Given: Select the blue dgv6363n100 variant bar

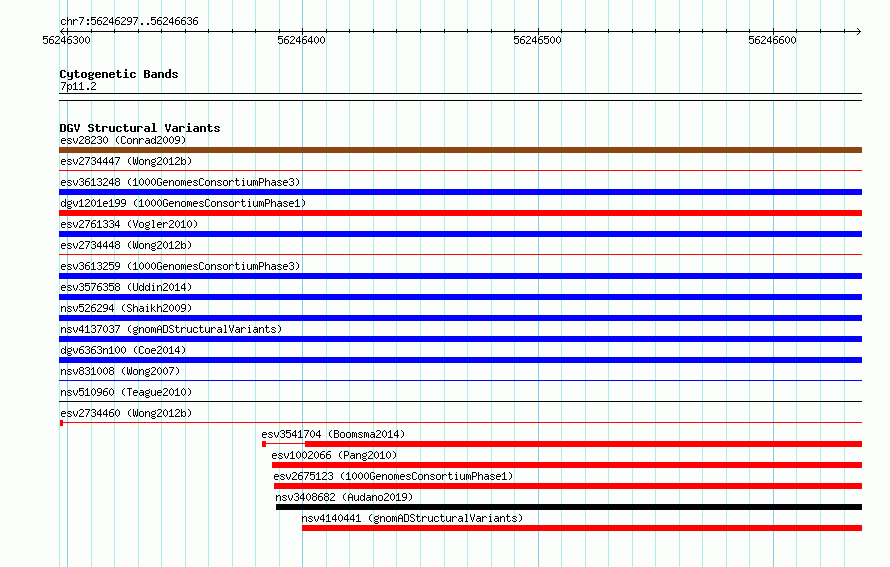Looking at the screenshot, I should point(460,360).
